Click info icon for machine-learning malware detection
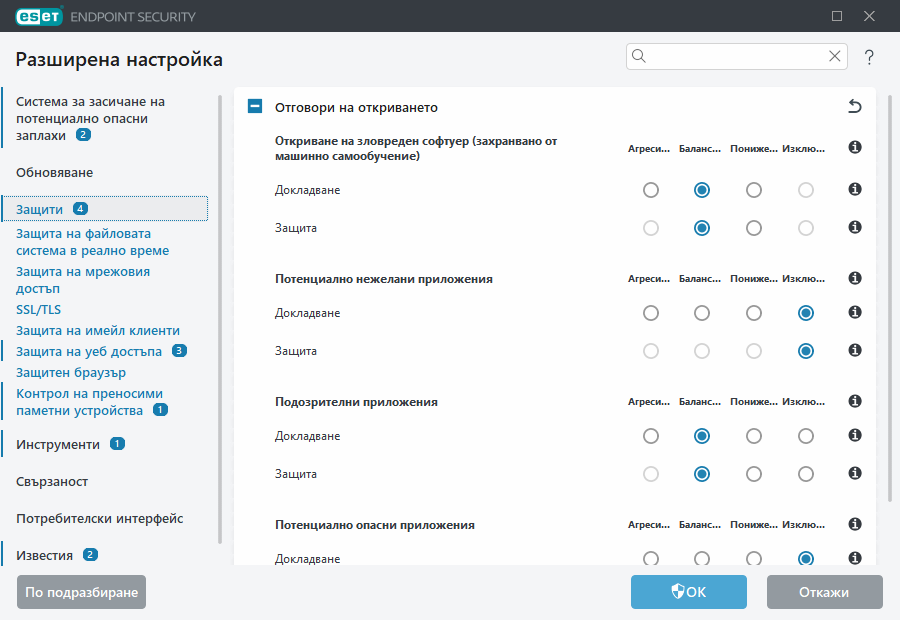This screenshot has height=620, width=900. (x=855, y=146)
